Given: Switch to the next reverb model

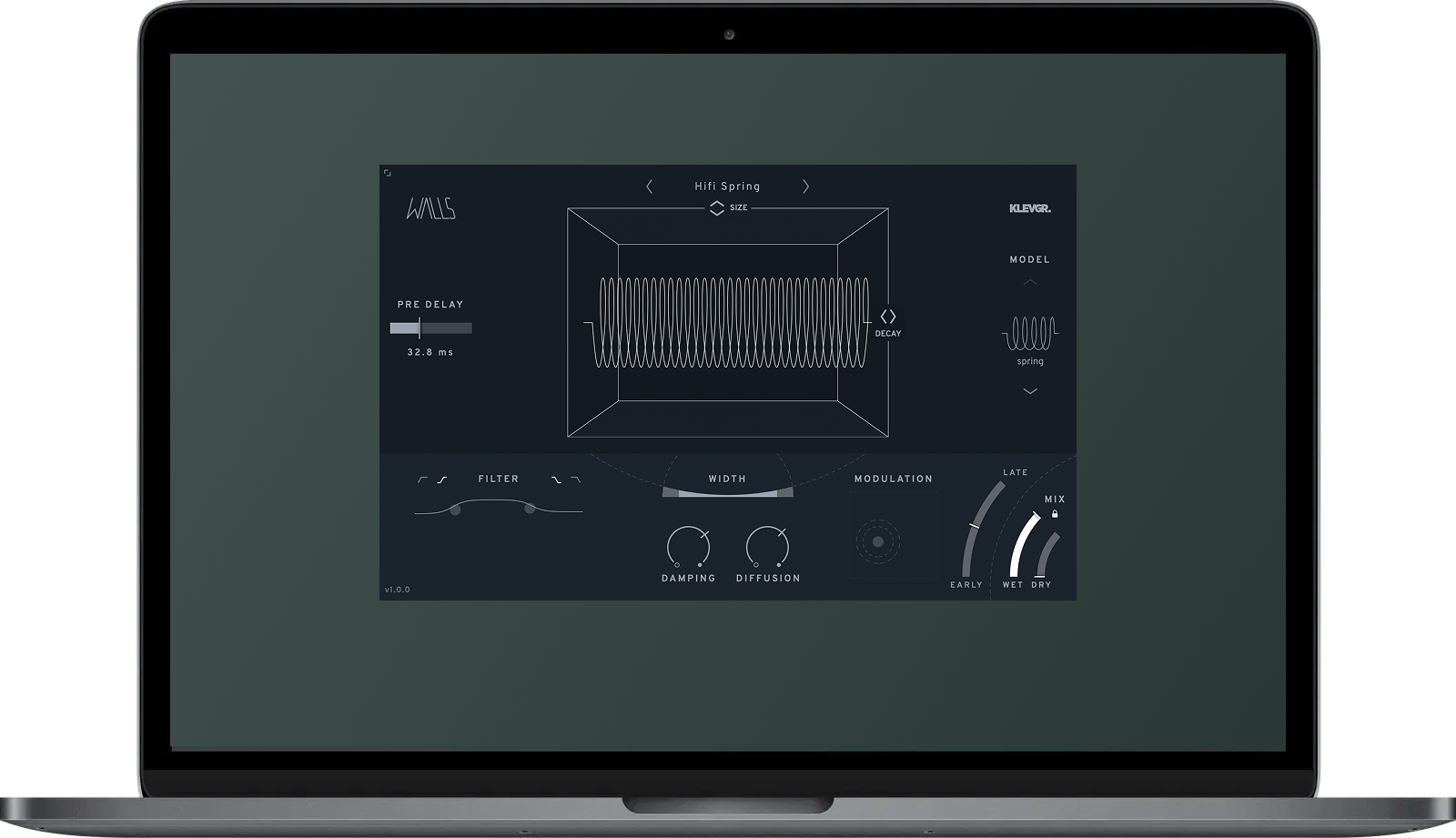Looking at the screenshot, I should tap(1030, 391).
